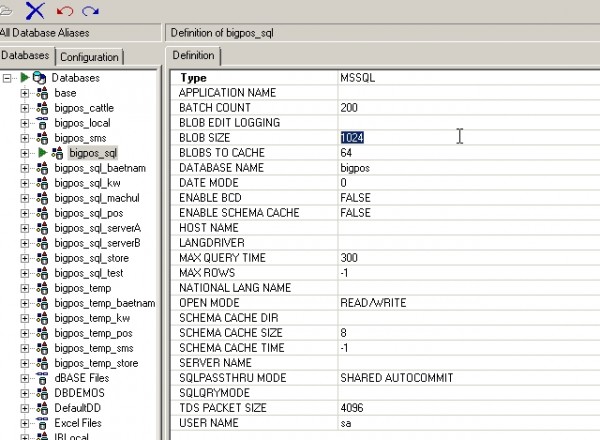
Task: Expand the Excel Files alias node
Action: pos(25,423)
